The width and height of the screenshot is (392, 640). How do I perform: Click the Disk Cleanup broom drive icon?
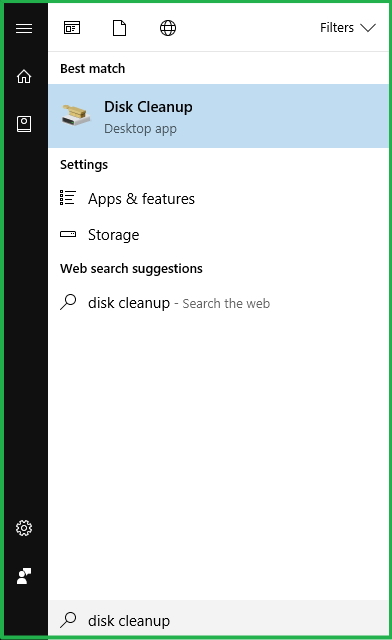coord(76,116)
